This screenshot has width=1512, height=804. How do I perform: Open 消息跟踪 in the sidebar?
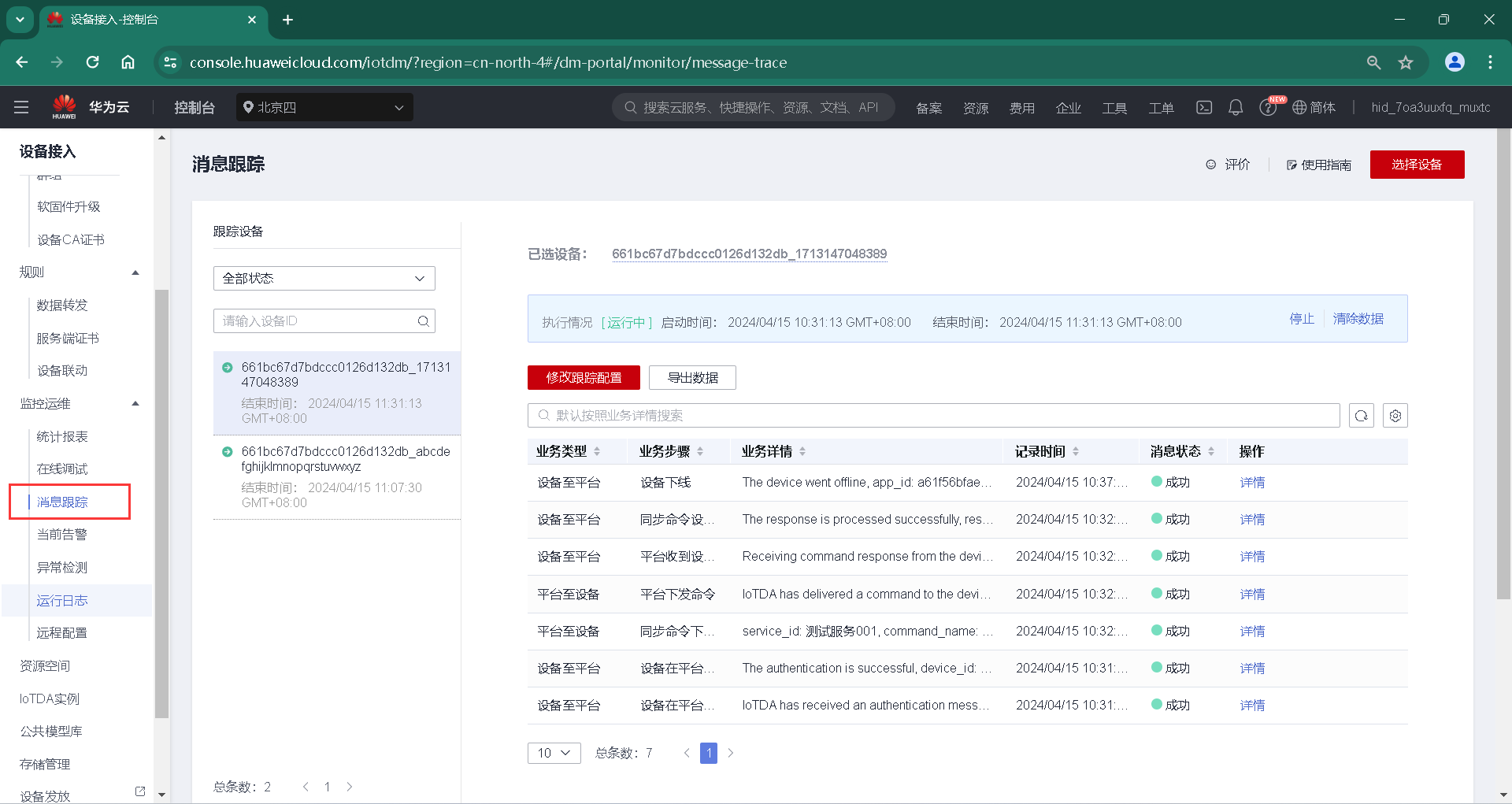click(62, 502)
